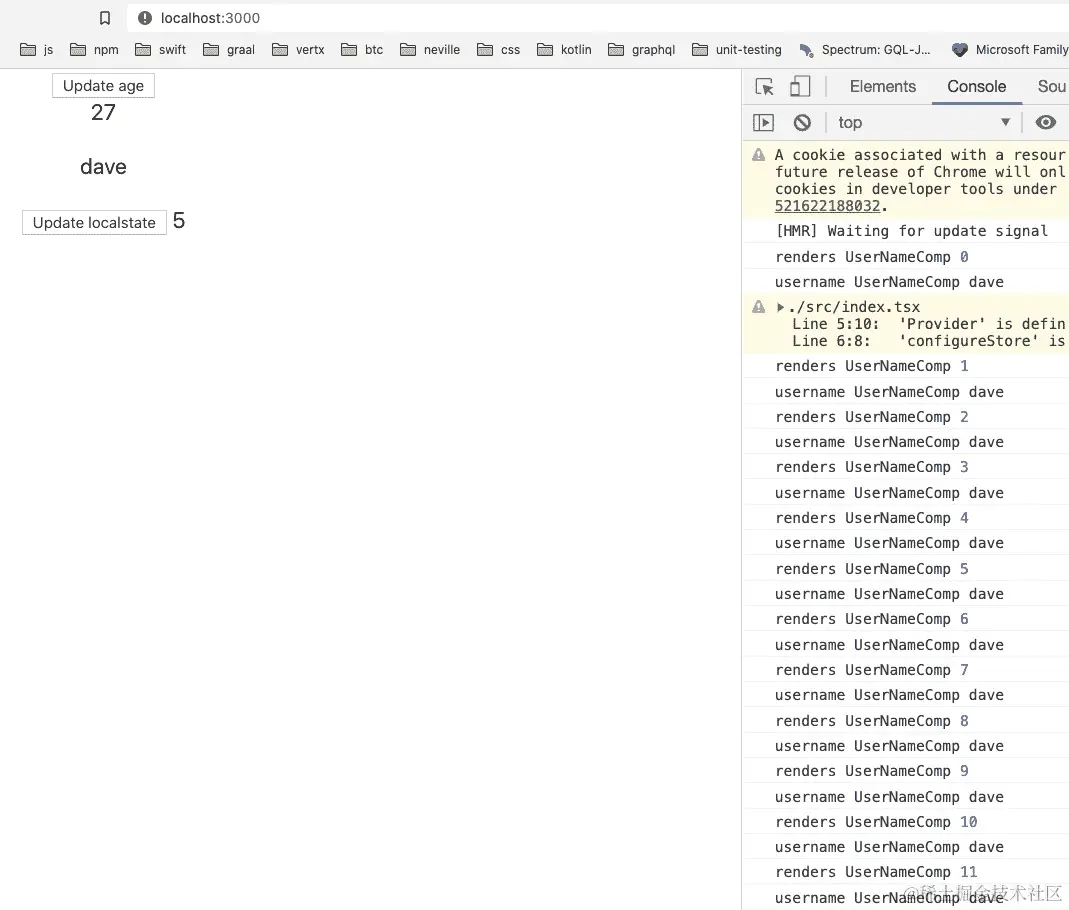Open the swift bookmarks folder
Screen dimensions: 1069x910
point(160,50)
